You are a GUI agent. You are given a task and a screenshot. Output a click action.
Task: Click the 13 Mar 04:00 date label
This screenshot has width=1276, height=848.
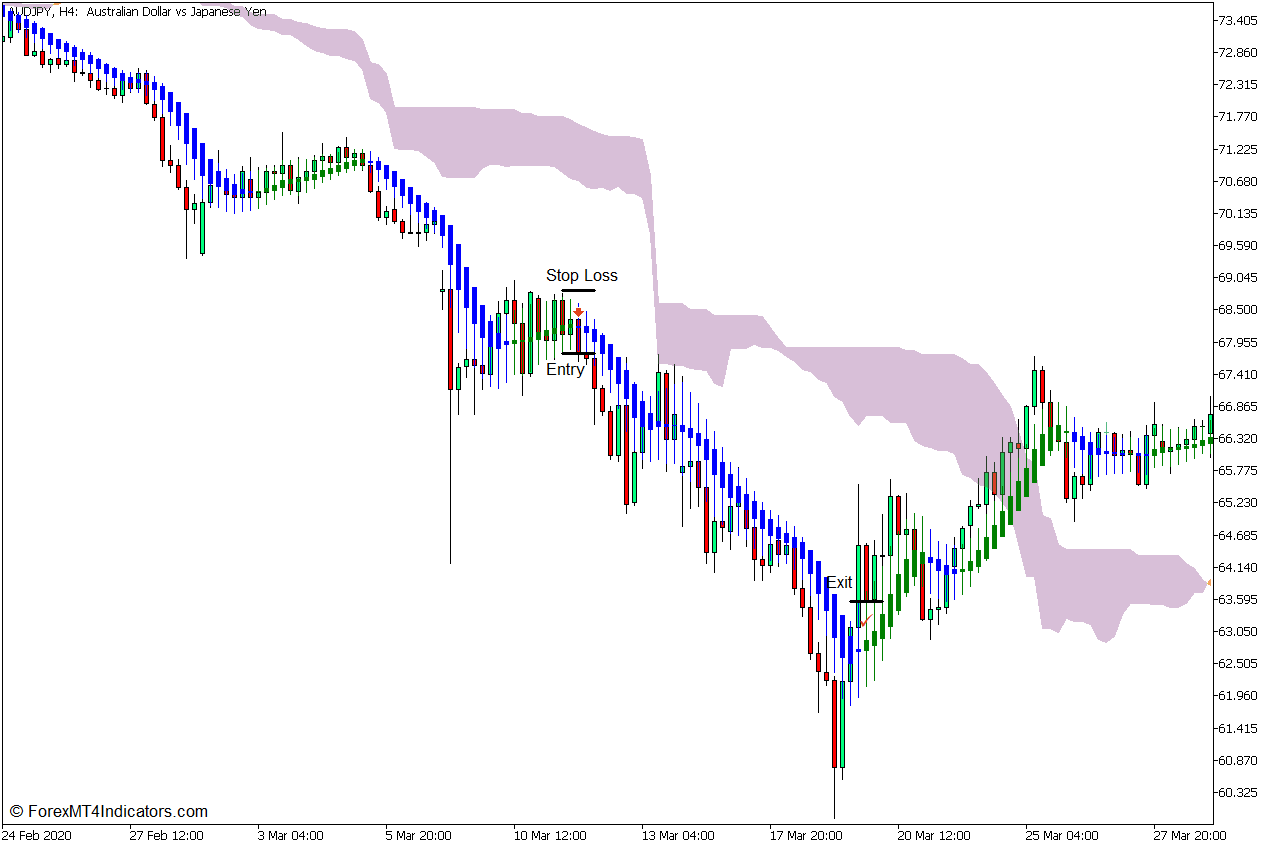coord(678,835)
